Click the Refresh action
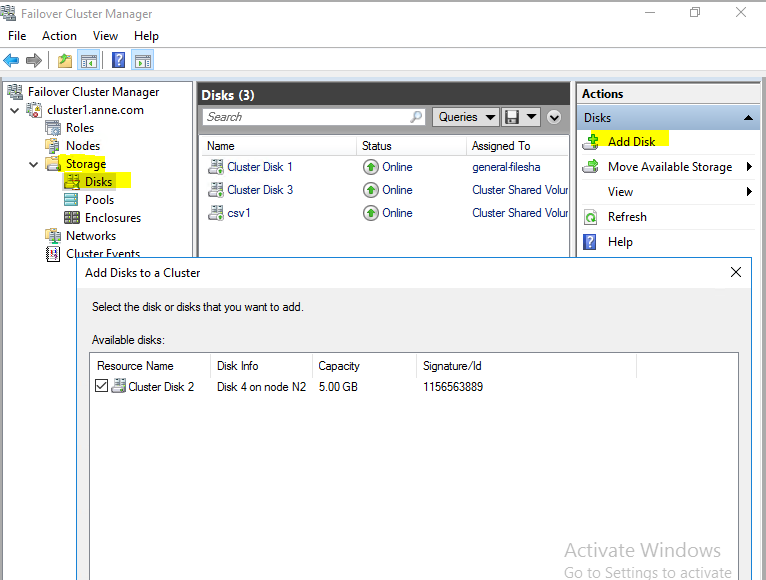This screenshot has width=766, height=580. click(x=627, y=217)
